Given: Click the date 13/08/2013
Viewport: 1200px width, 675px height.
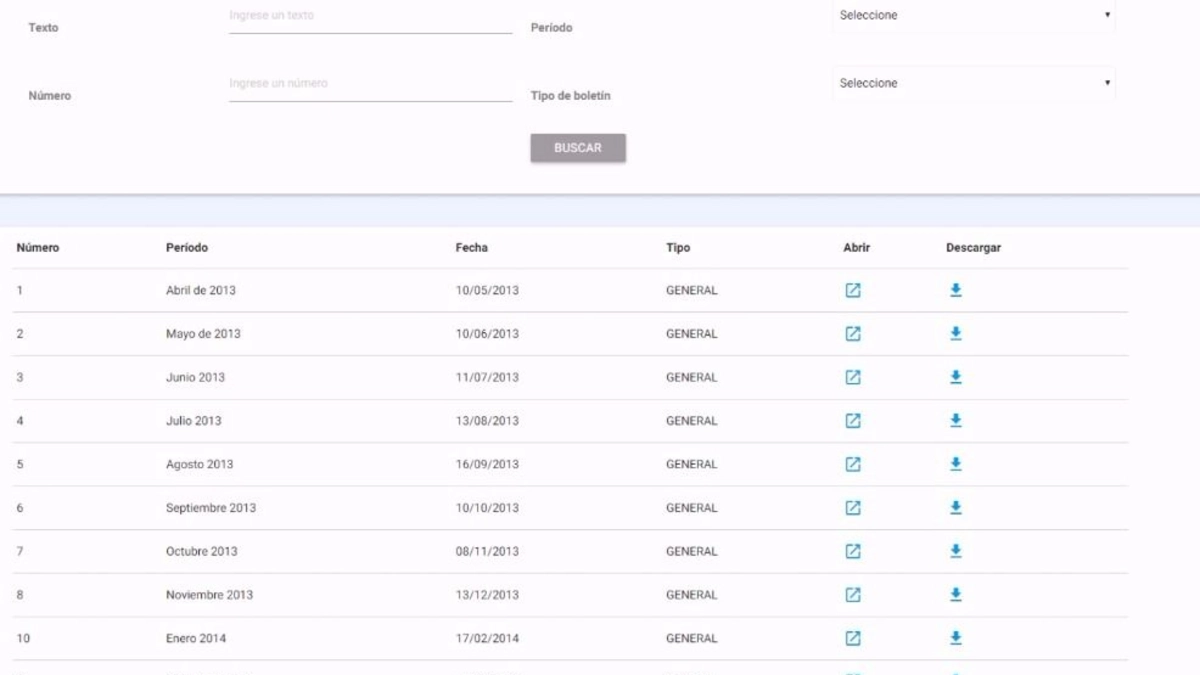Looking at the screenshot, I should [487, 421].
